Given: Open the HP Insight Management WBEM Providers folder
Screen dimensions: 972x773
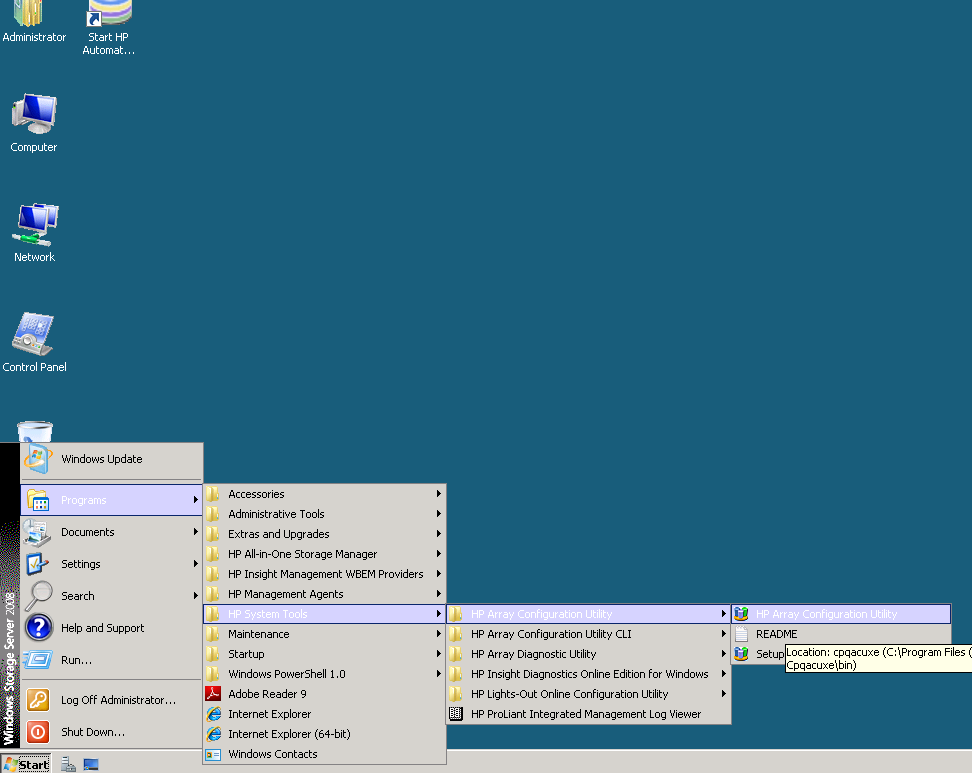Looking at the screenshot, I should coord(324,574).
